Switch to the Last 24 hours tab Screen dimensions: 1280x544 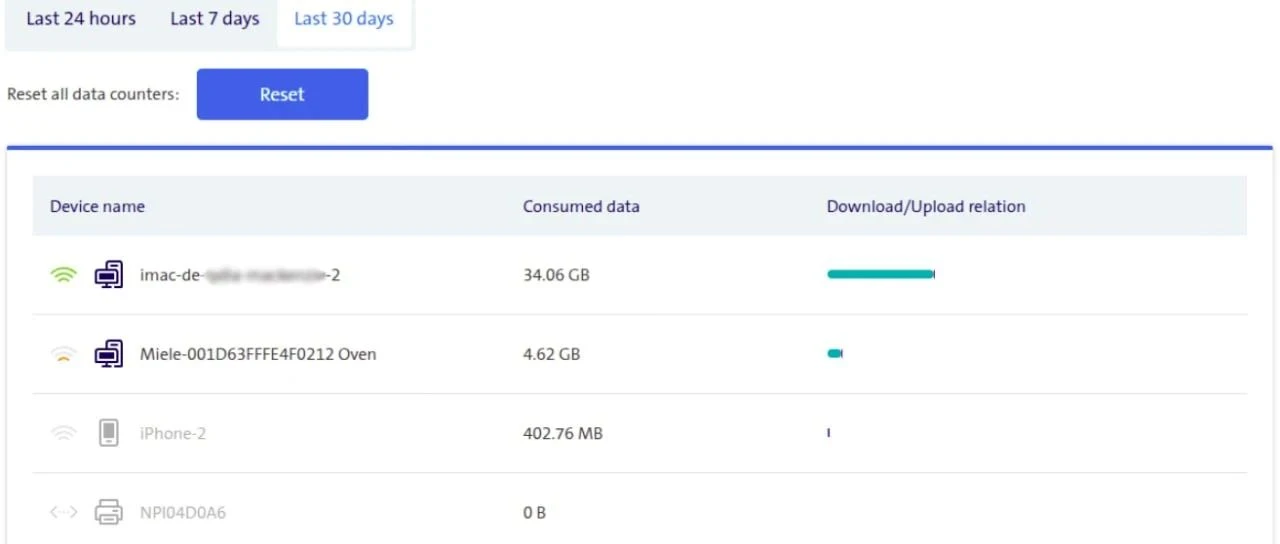81,19
